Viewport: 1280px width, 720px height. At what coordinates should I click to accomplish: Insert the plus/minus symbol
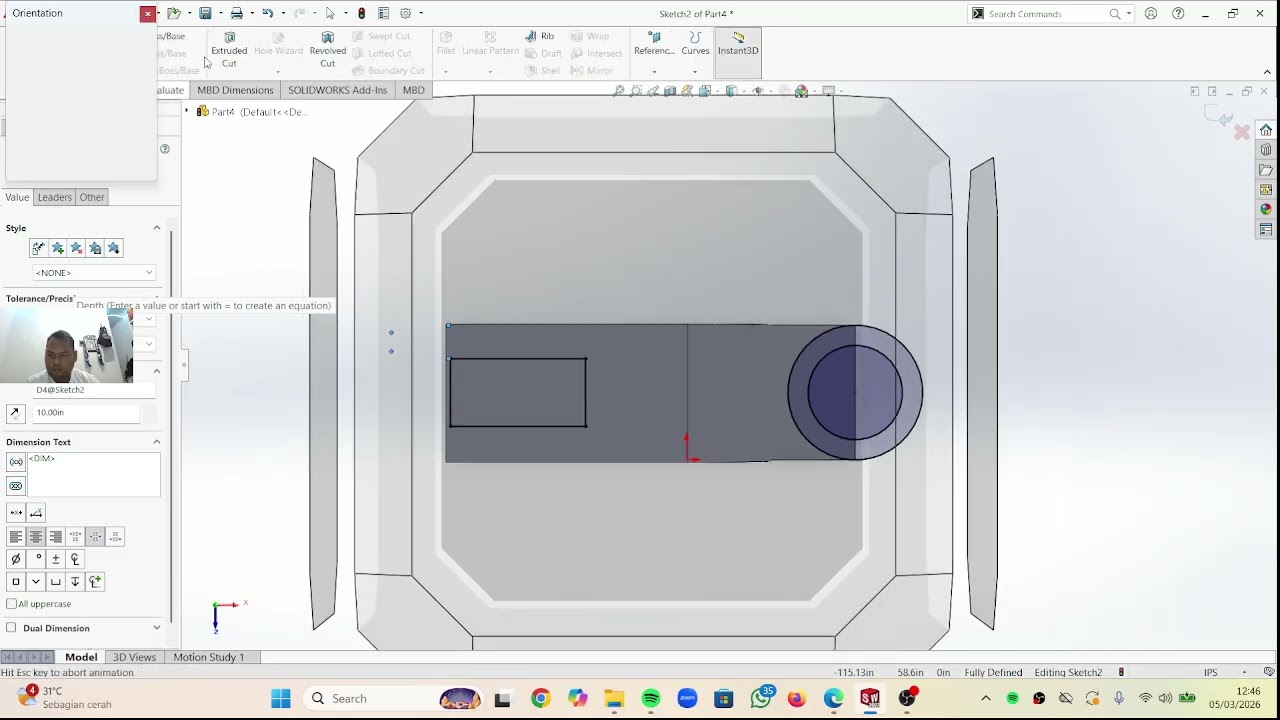(55, 559)
